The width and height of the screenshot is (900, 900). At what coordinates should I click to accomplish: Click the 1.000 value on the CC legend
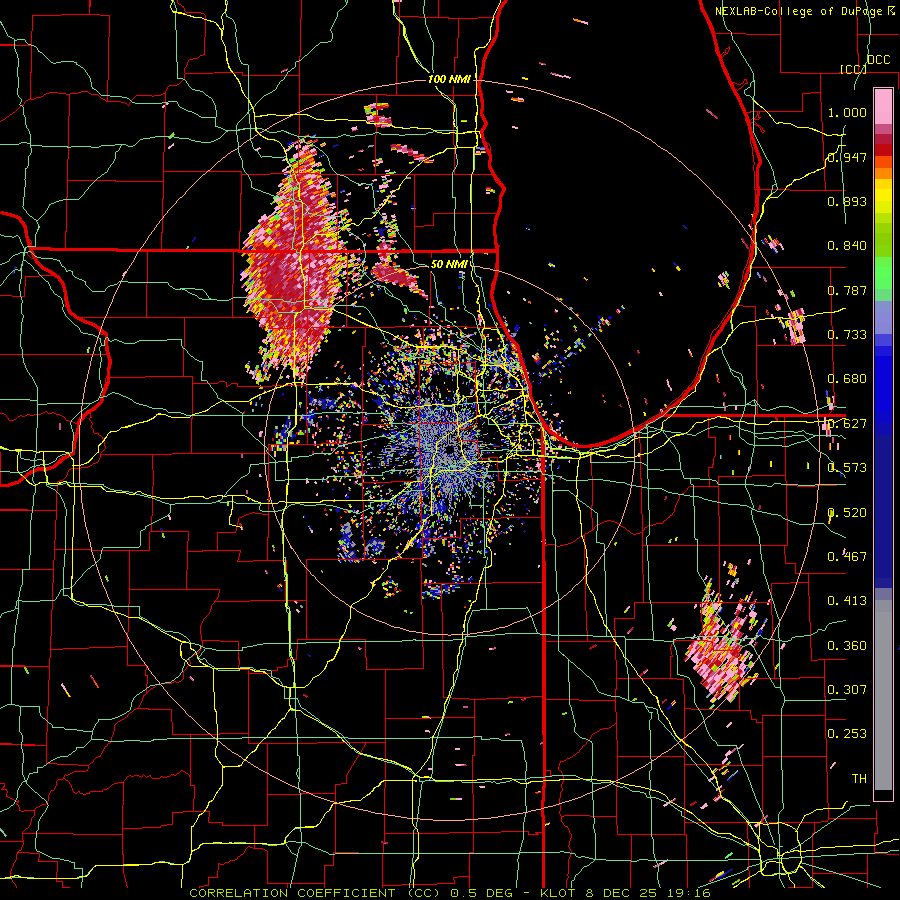click(x=847, y=112)
